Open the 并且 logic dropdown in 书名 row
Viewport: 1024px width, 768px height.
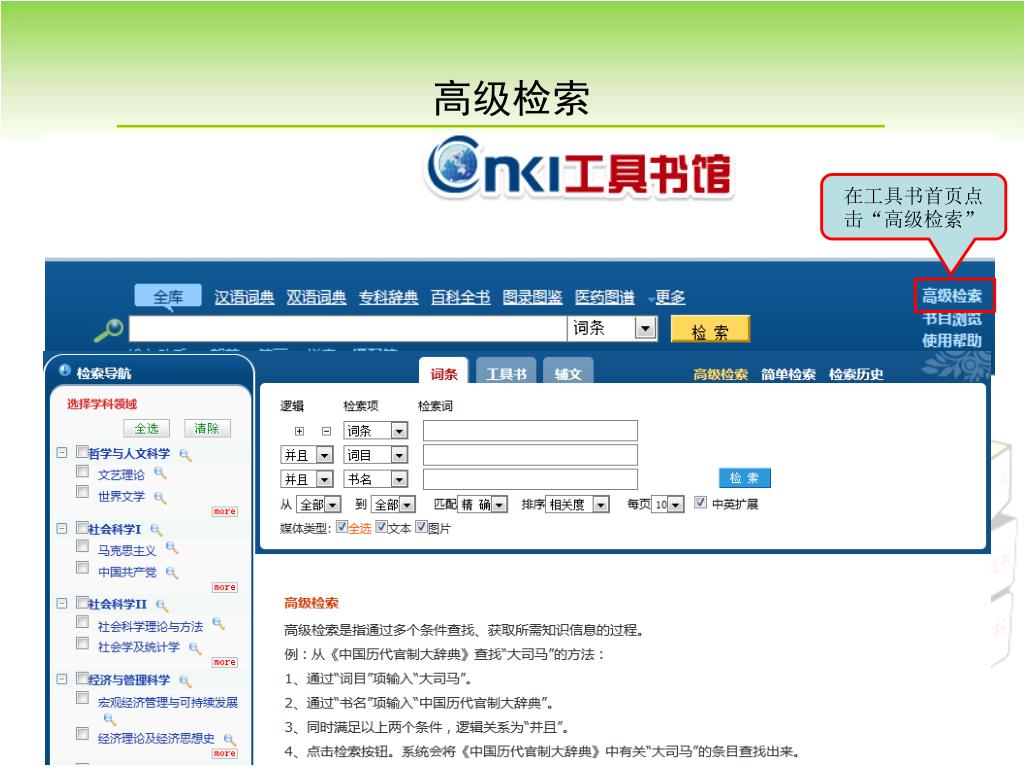pyautogui.click(x=307, y=479)
